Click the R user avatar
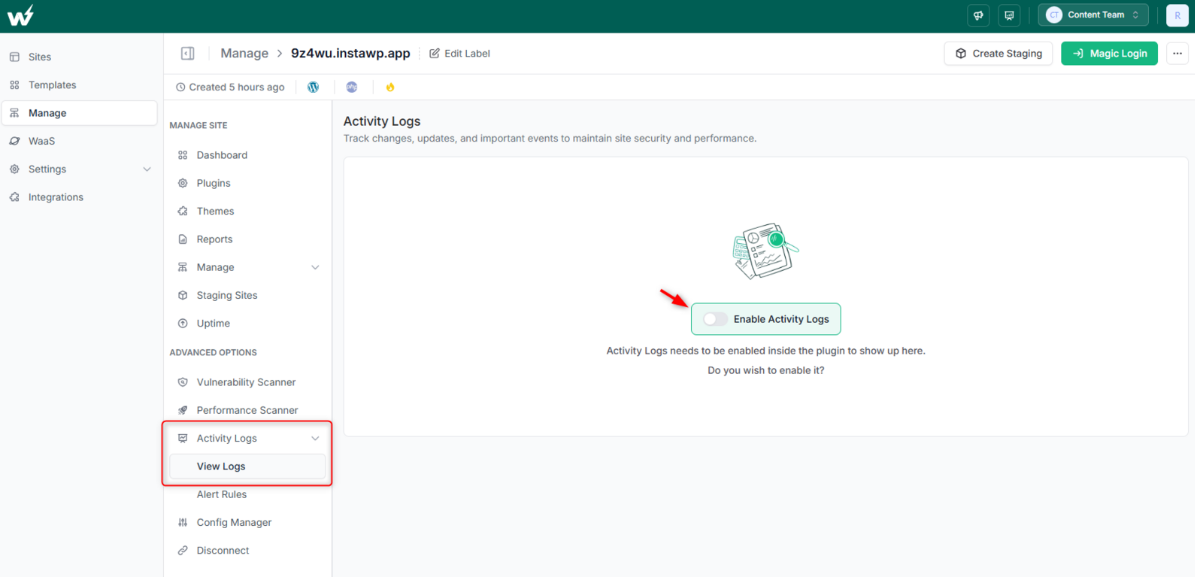This screenshot has width=1195, height=588. coord(1177,15)
